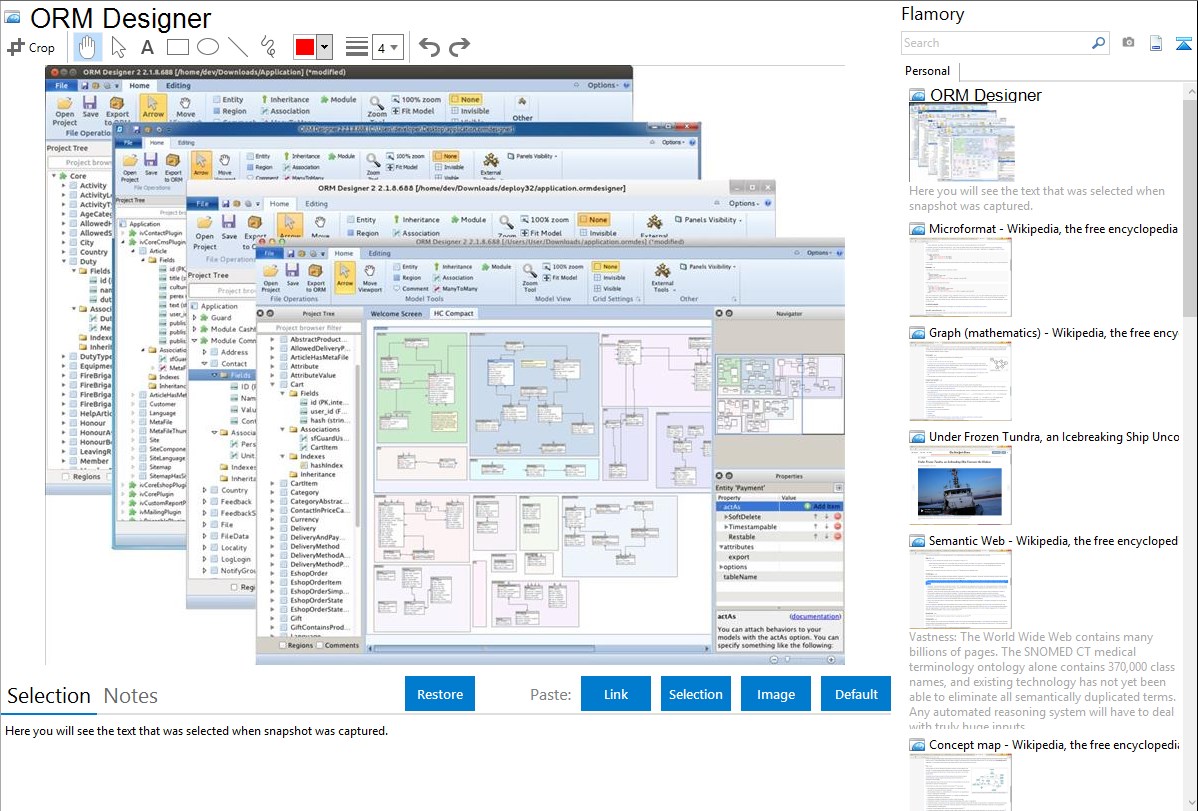
Task: Open Editing ribbon tab in front ORM window
Action: [x=379, y=253]
